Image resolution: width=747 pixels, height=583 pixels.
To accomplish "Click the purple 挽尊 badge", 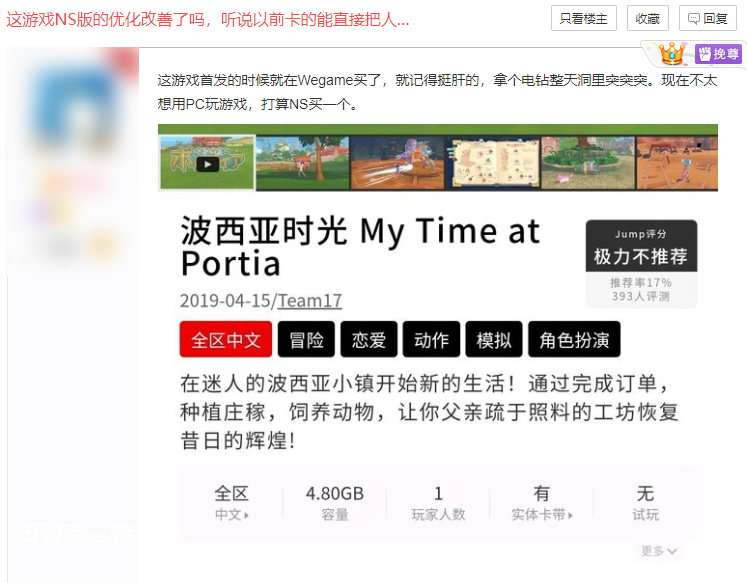I will 718,54.
